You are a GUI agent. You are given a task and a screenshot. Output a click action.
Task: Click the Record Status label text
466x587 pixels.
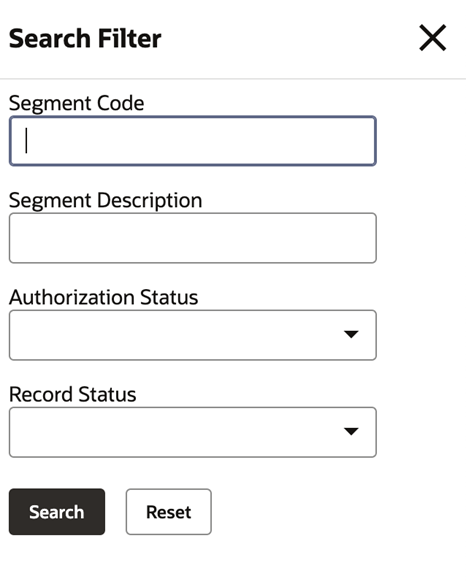[73, 395]
